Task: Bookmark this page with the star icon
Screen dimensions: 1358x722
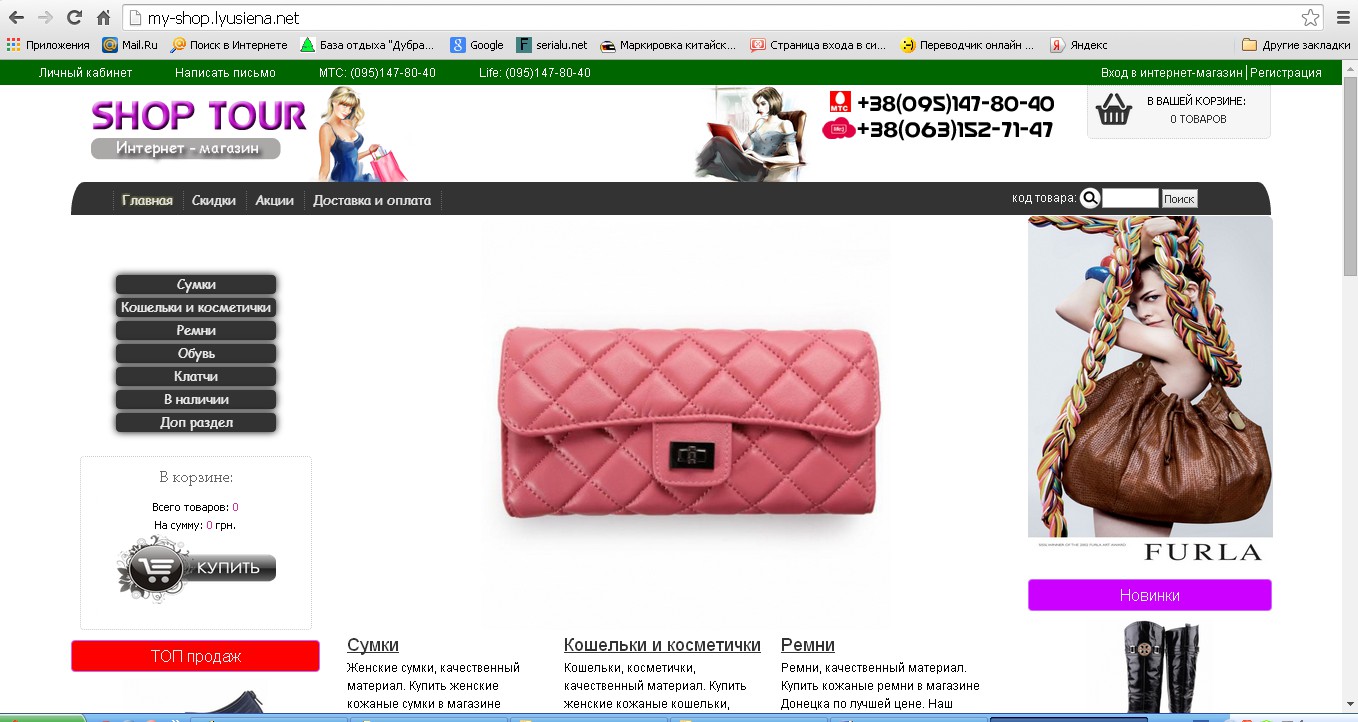Action: pyautogui.click(x=1310, y=18)
